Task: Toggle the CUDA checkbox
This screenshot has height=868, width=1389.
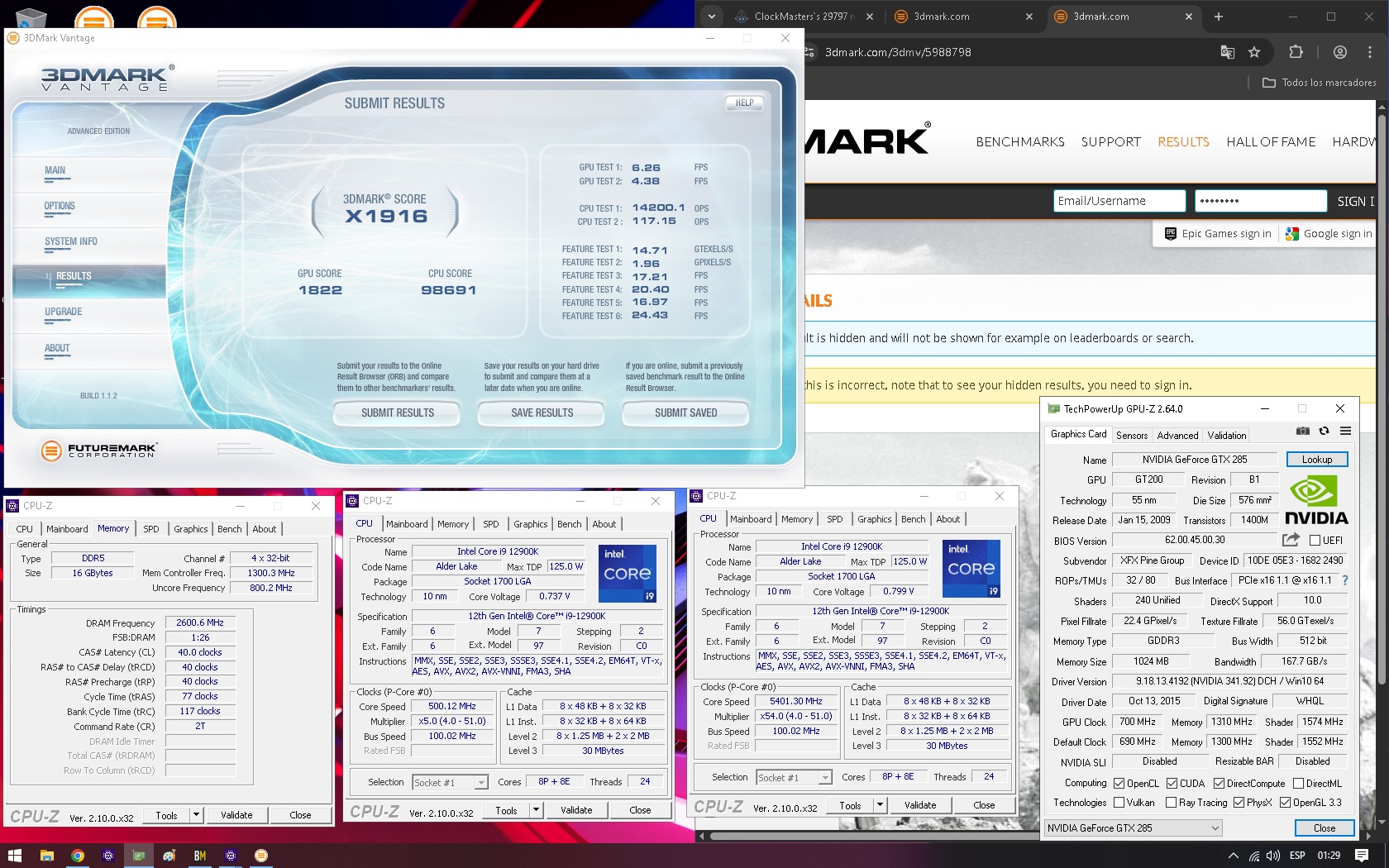Action: click(1172, 784)
